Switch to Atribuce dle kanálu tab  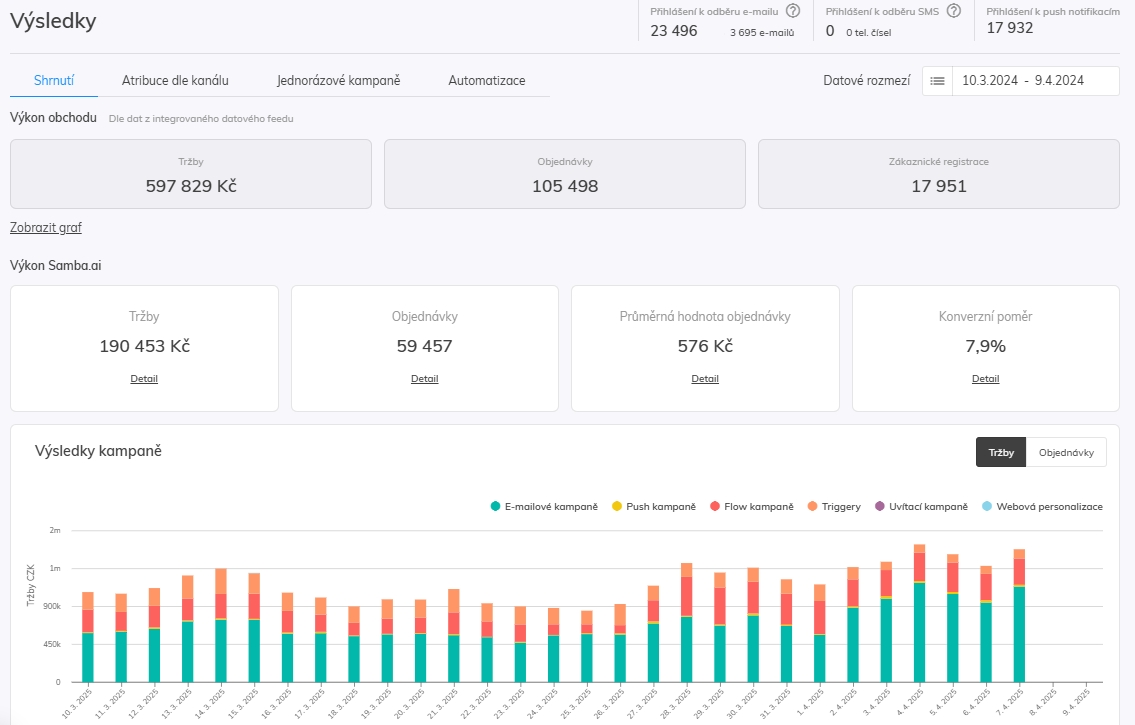click(x=175, y=80)
